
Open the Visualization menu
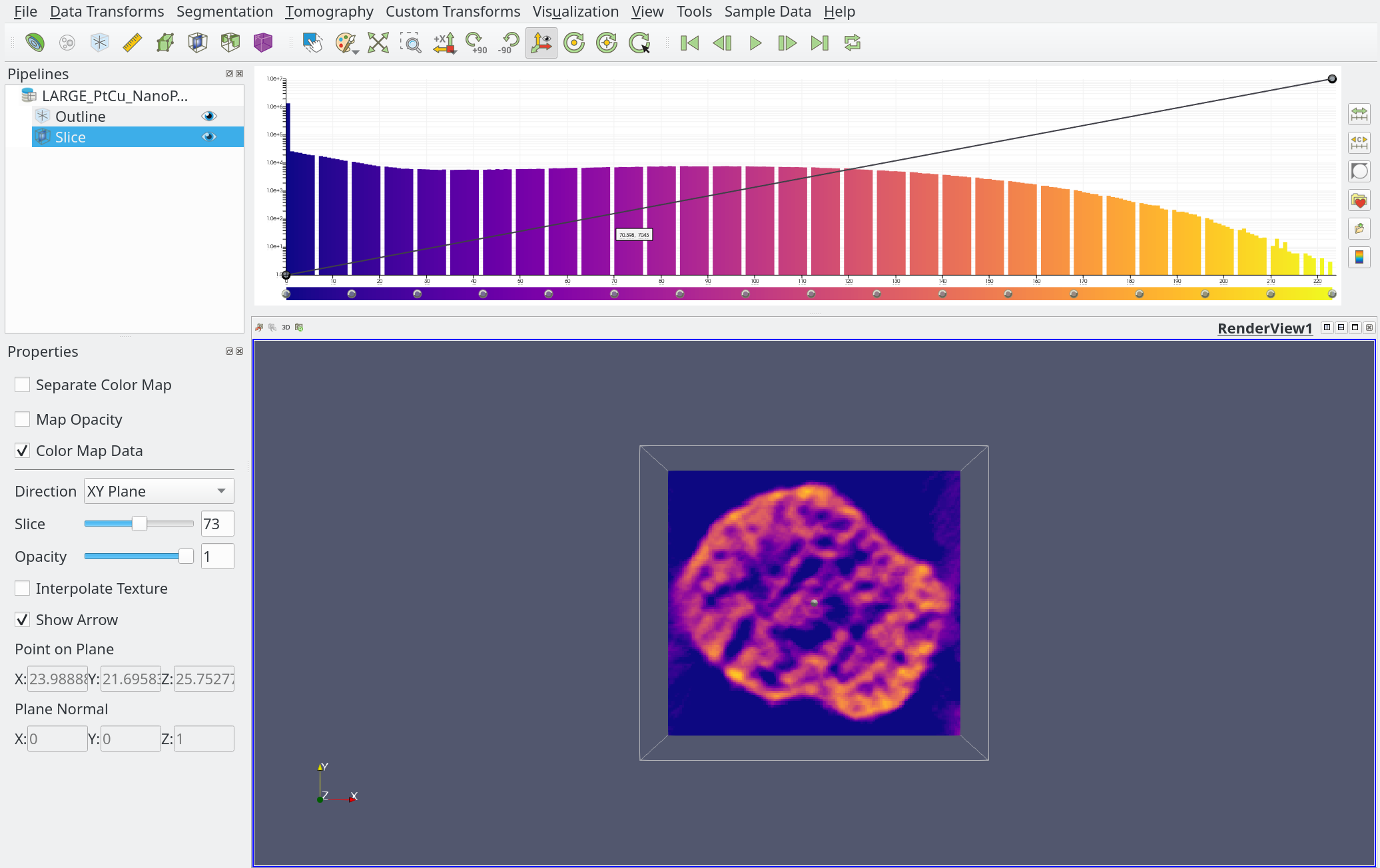pyautogui.click(x=575, y=11)
